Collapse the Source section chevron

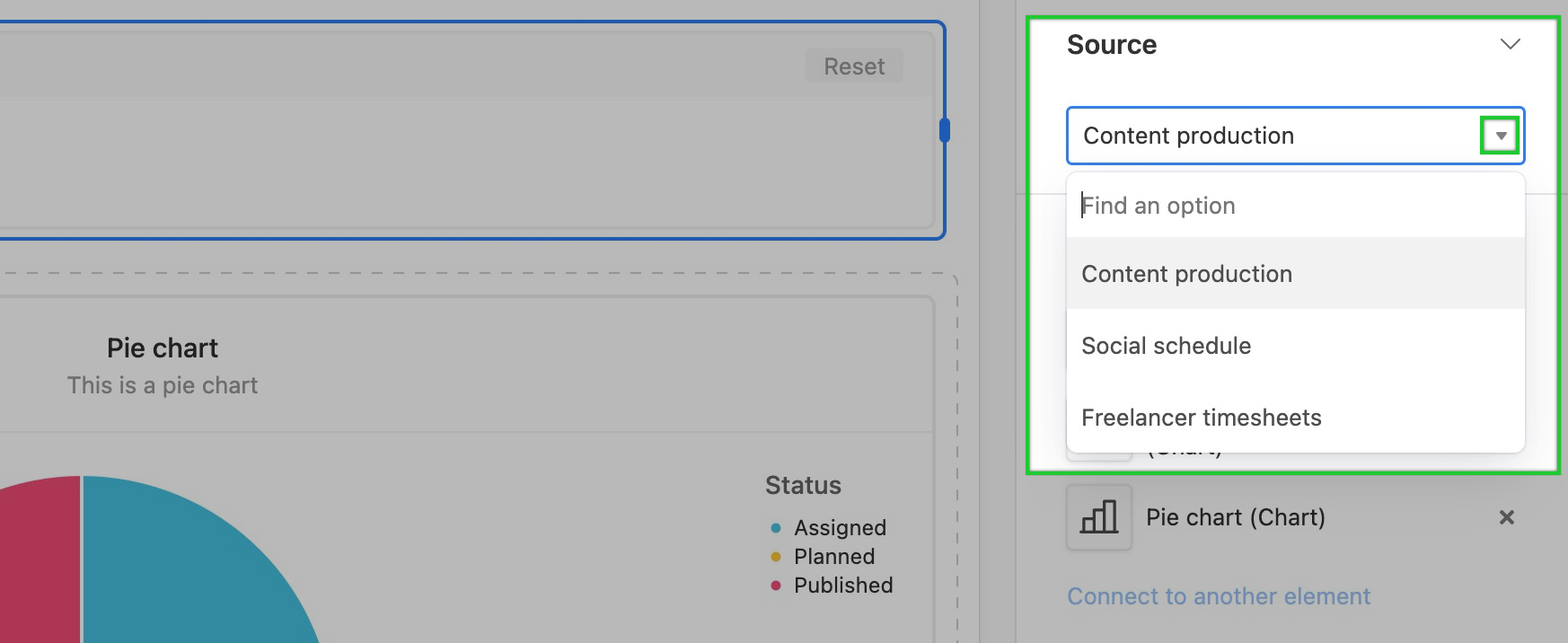click(x=1511, y=44)
